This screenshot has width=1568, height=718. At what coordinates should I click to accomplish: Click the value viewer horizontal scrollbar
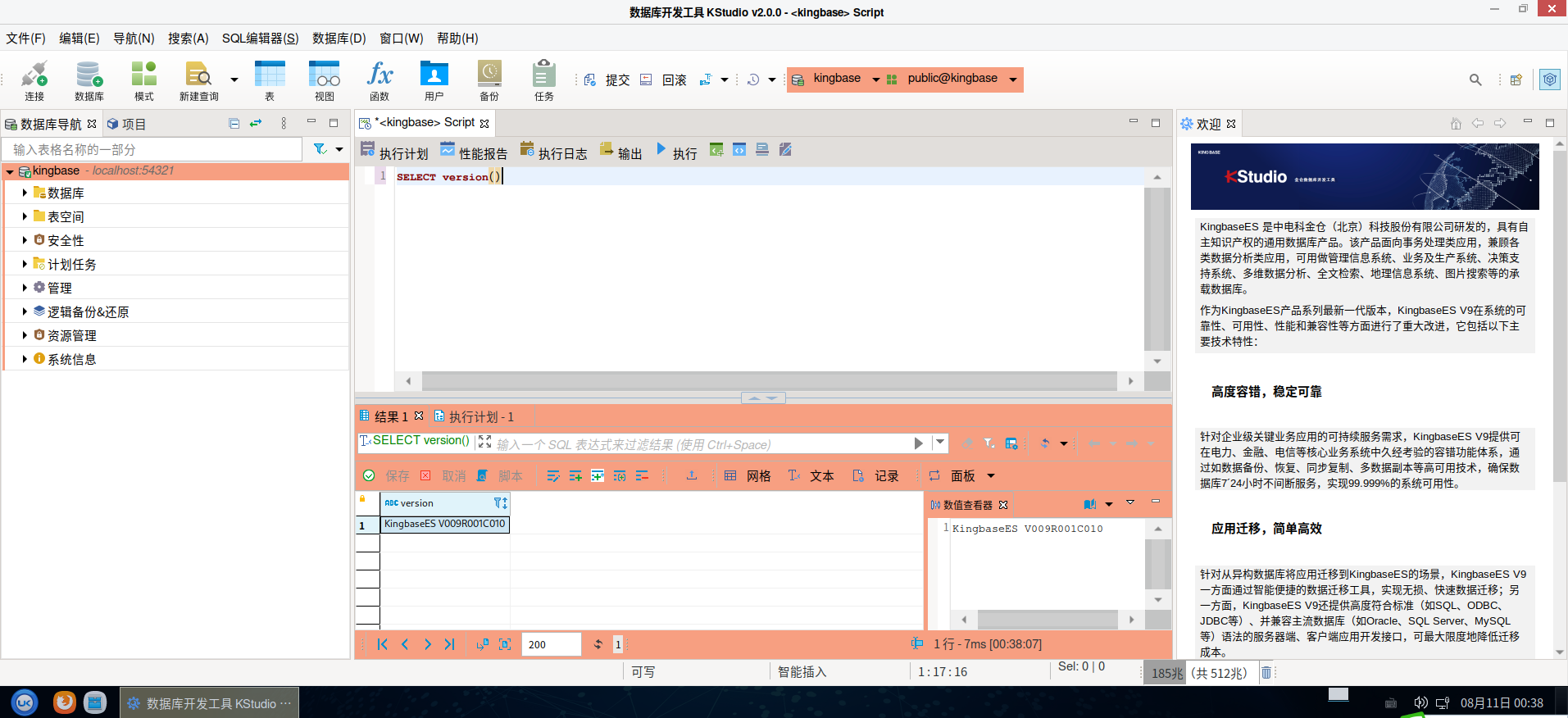point(1048,620)
